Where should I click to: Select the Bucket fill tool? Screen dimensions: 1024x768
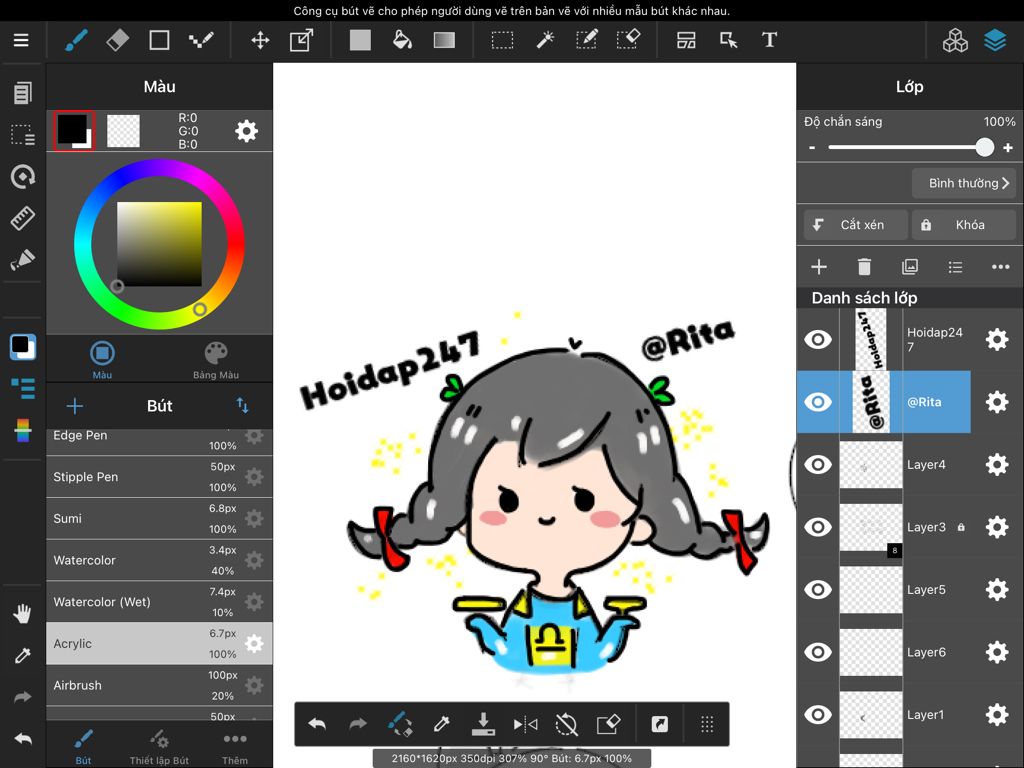(402, 40)
